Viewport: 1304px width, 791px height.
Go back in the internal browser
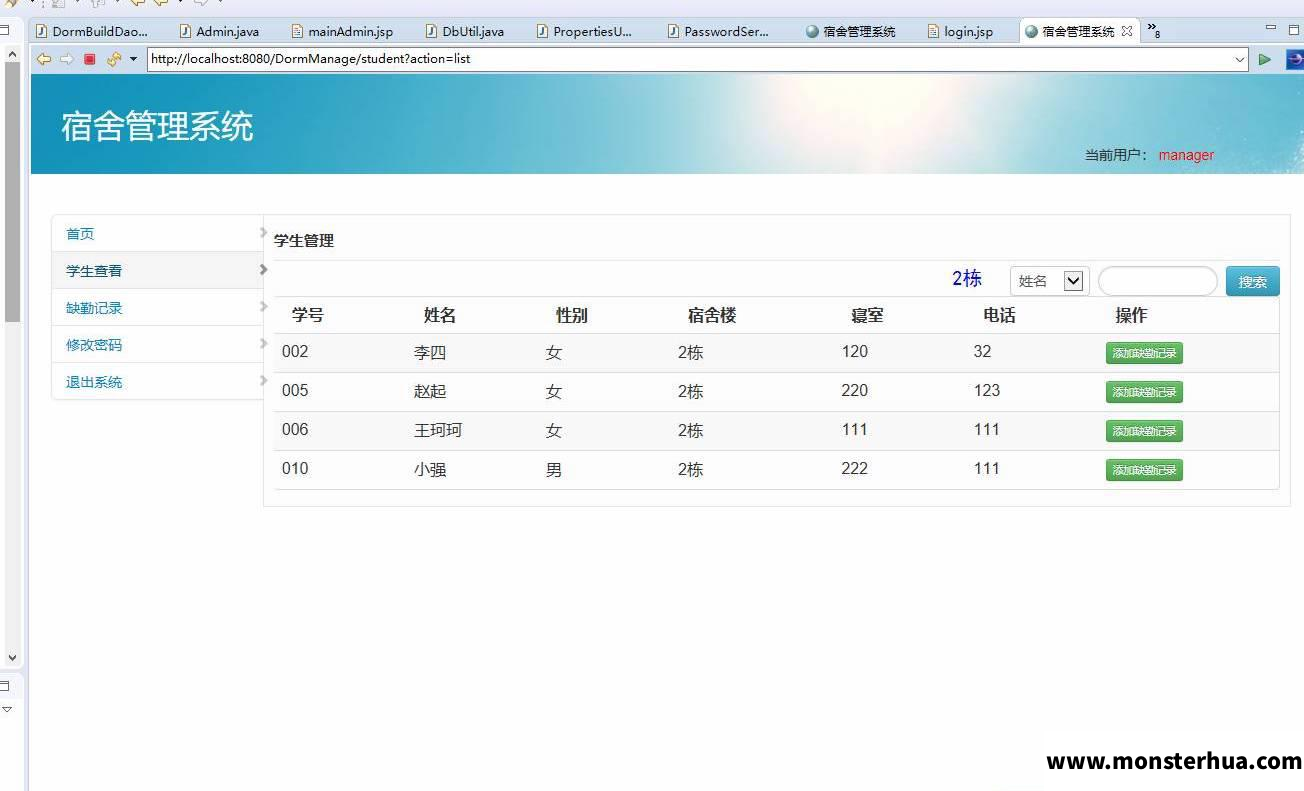pos(44,59)
